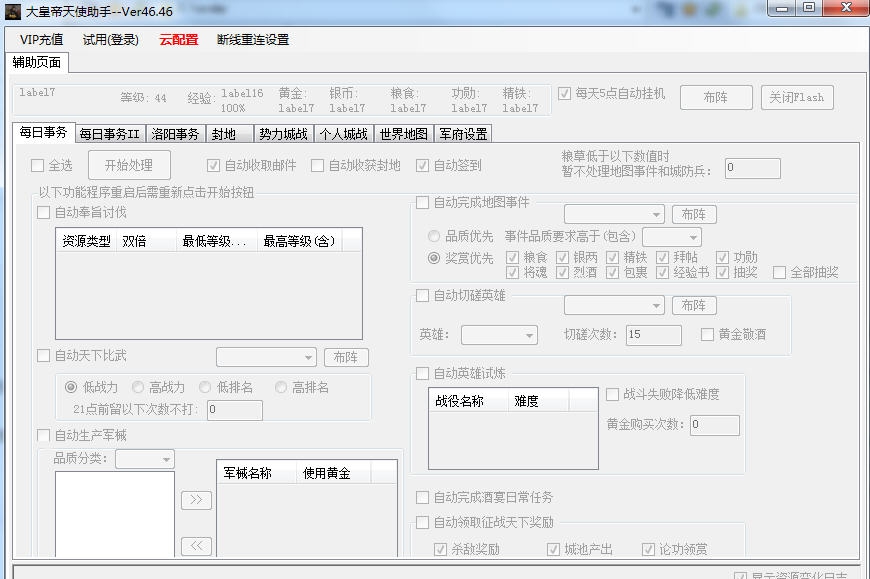Enable 战斗失败降低难度 option

611,394
